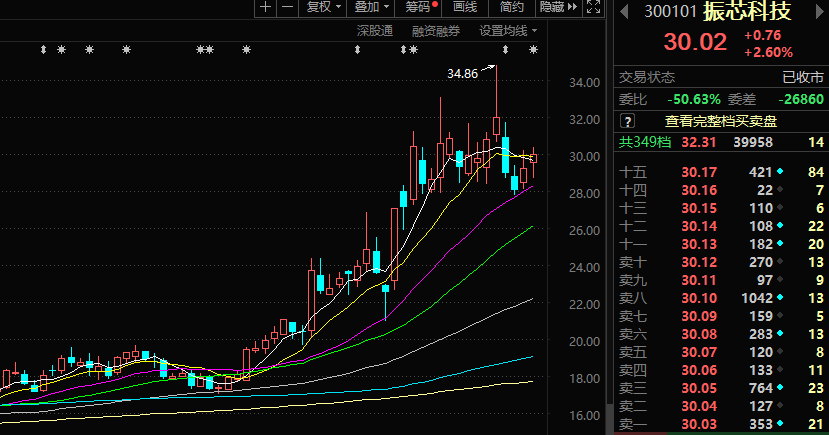Click the minus zoom-out chart icon
Screen dimensions: 829x435
tap(287, 7)
